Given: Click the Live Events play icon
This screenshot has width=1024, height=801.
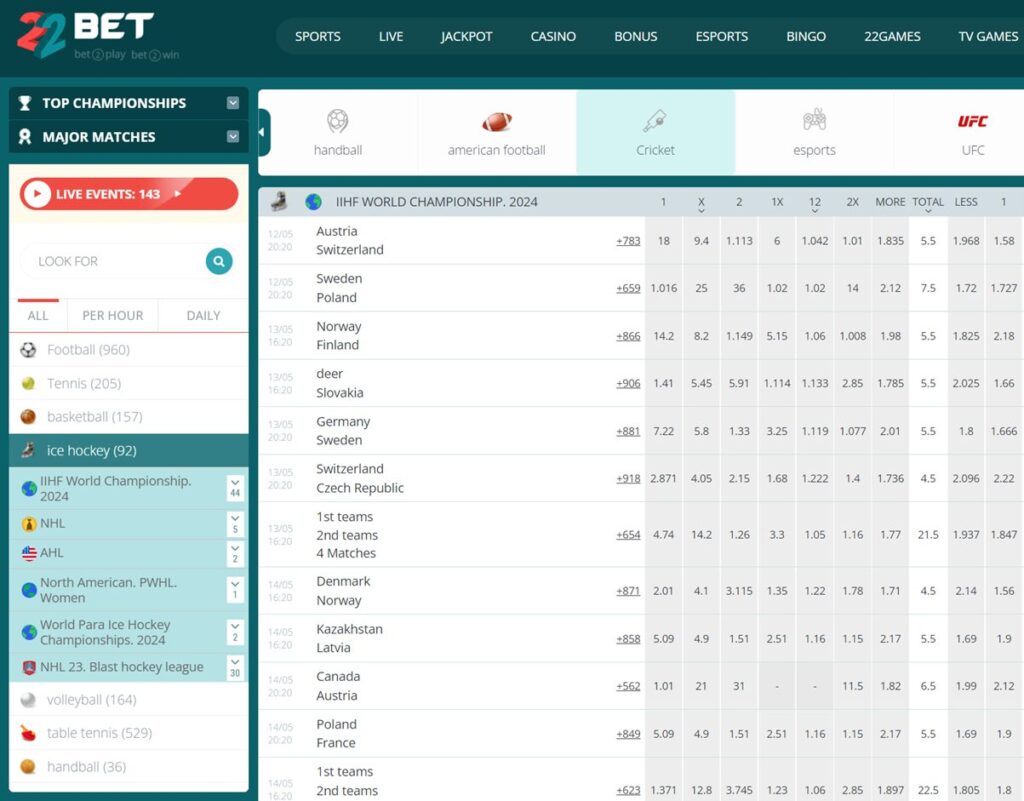Looking at the screenshot, I should point(37,194).
